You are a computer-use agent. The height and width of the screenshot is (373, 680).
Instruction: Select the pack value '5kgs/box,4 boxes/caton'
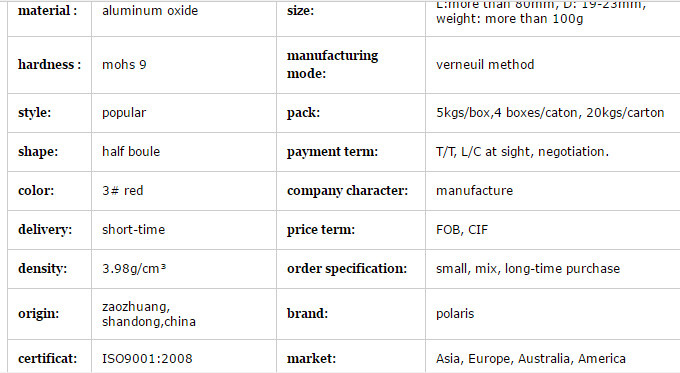pos(507,113)
